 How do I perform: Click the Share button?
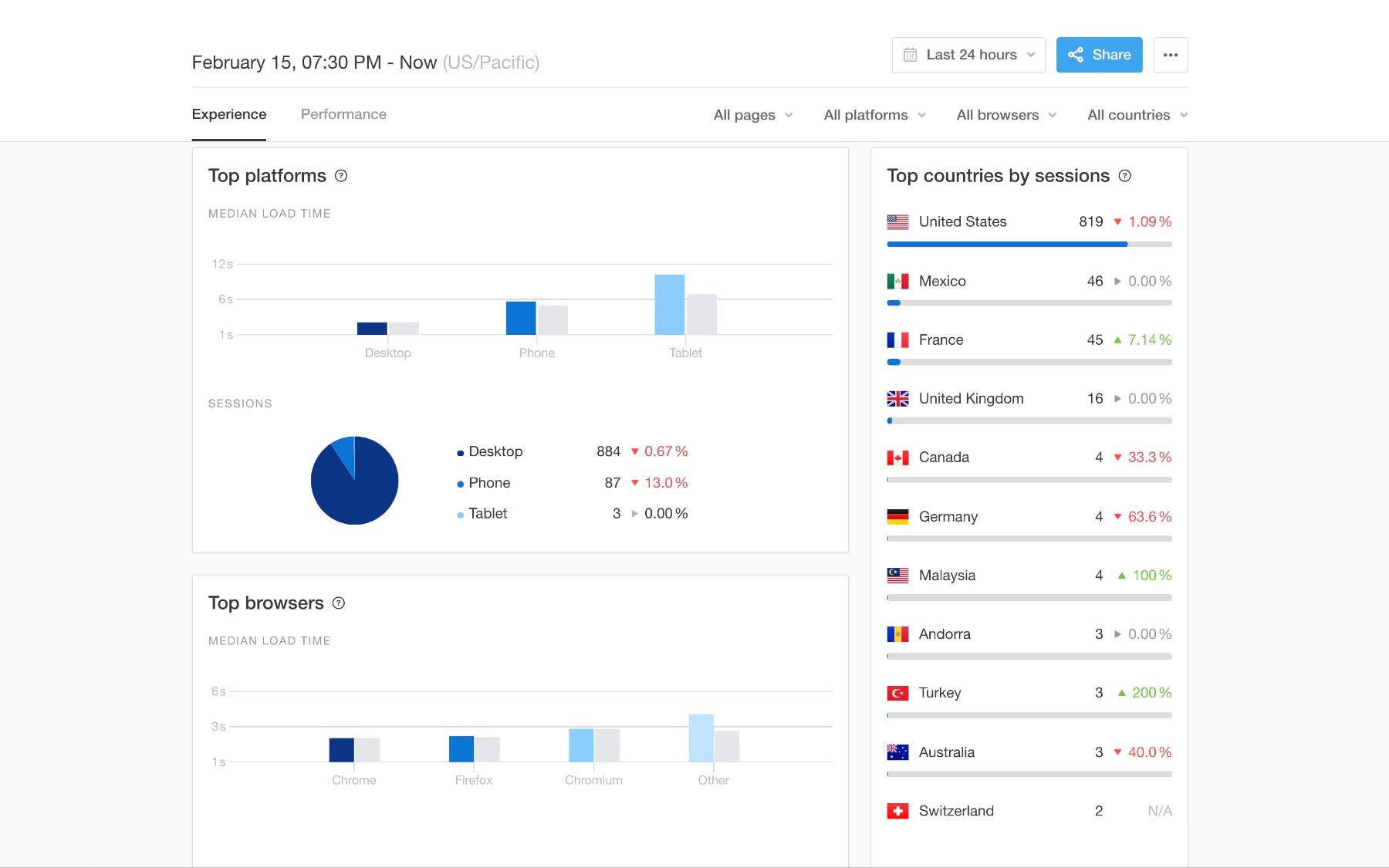(1099, 55)
